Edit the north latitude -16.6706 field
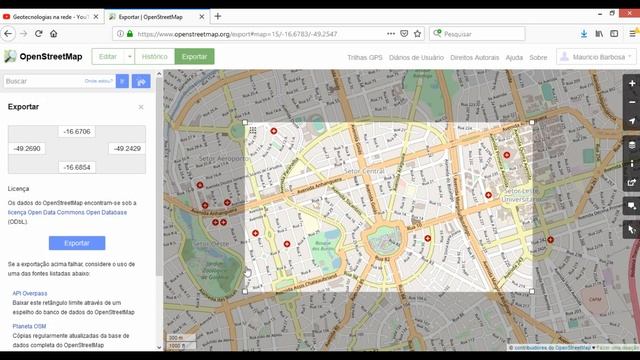Viewport: 640px width, 360px height. click(x=77, y=131)
